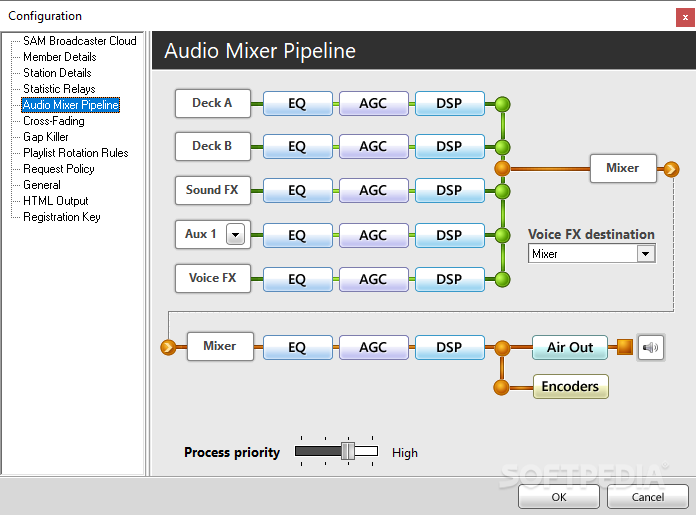Open the Deck A DSP module

click(450, 103)
